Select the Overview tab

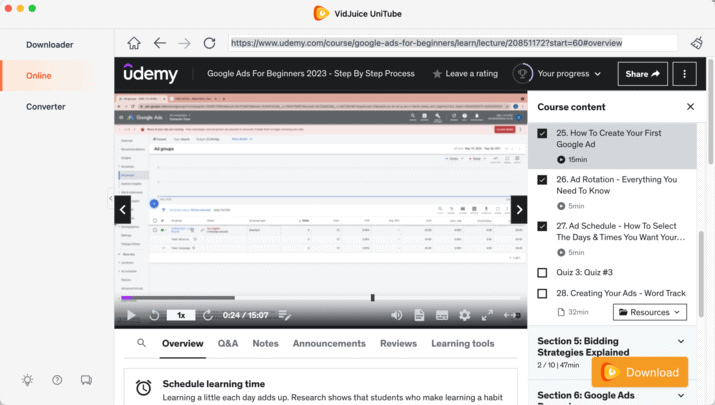(183, 343)
